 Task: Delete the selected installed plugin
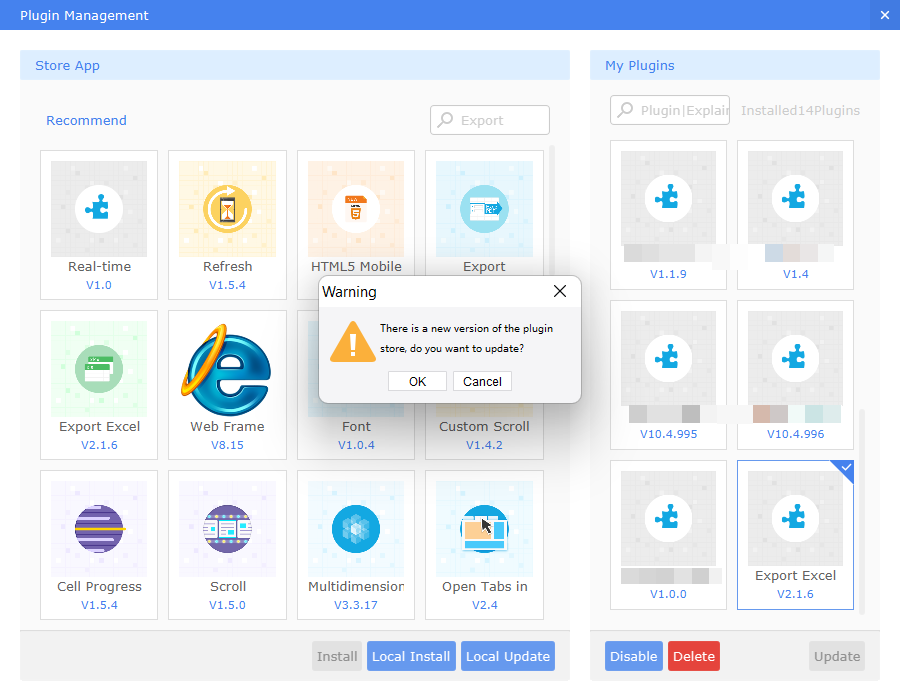(693, 656)
